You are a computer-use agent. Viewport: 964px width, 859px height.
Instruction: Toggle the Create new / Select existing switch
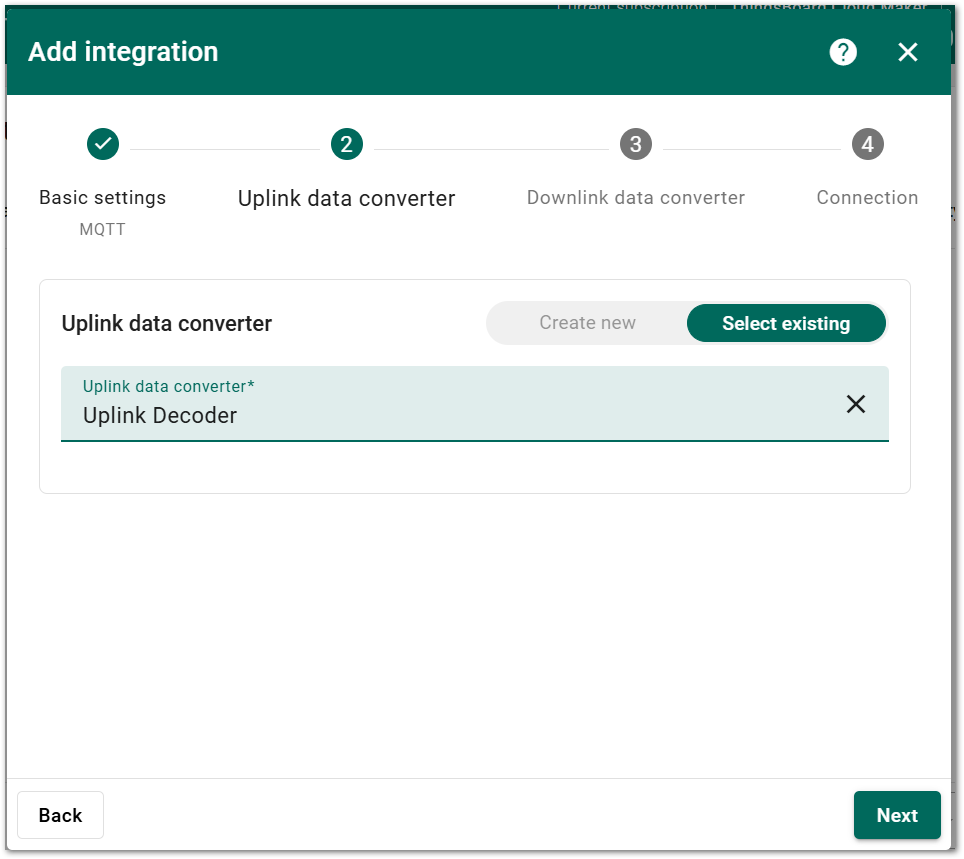click(x=686, y=322)
